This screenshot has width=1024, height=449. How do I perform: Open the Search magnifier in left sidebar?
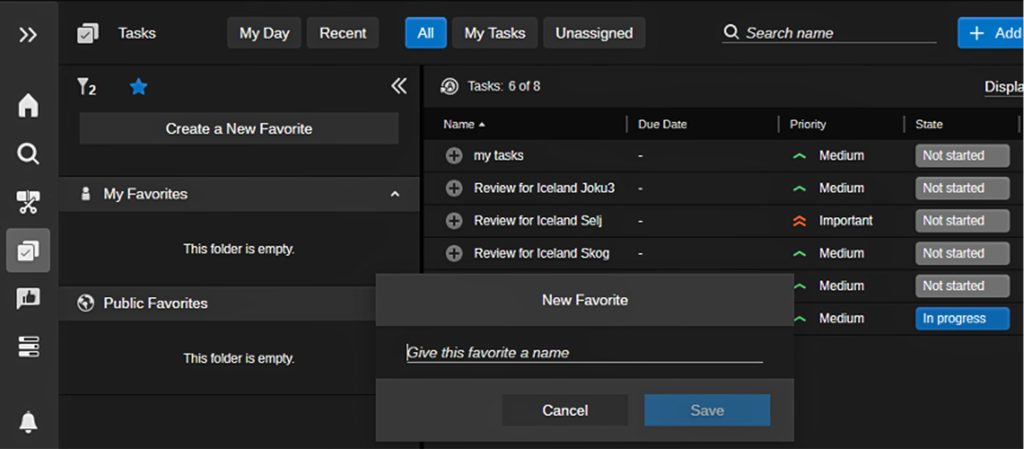coord(28,154)
